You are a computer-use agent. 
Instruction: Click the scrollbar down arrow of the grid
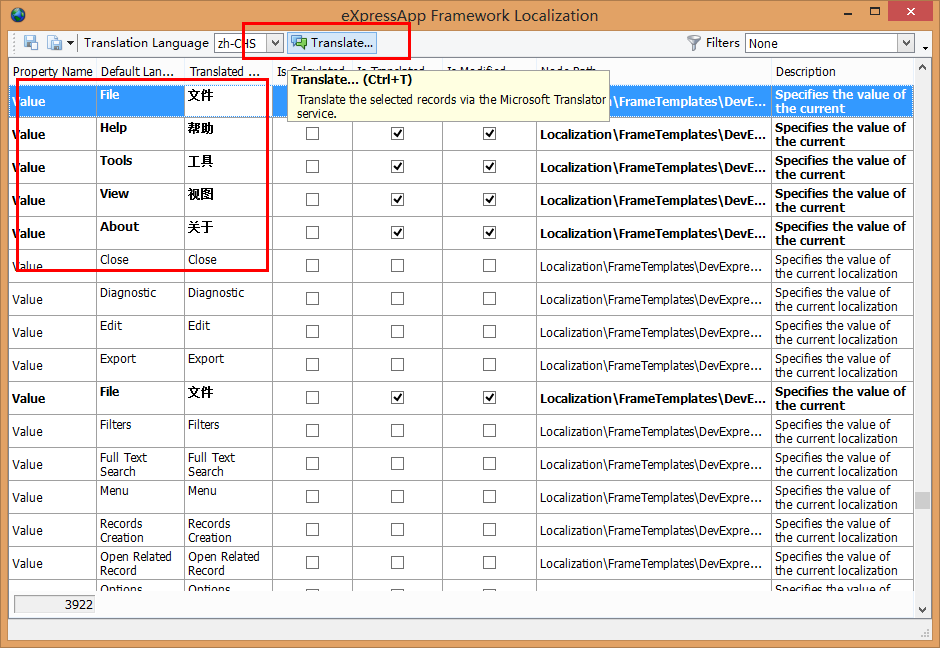[922, 610]
